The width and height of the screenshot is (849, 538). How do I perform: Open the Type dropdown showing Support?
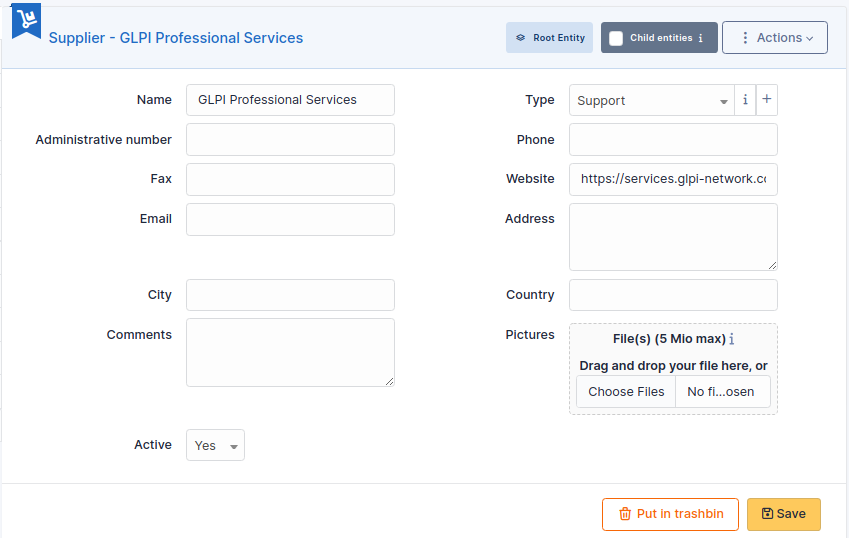(x=651, y=100)
